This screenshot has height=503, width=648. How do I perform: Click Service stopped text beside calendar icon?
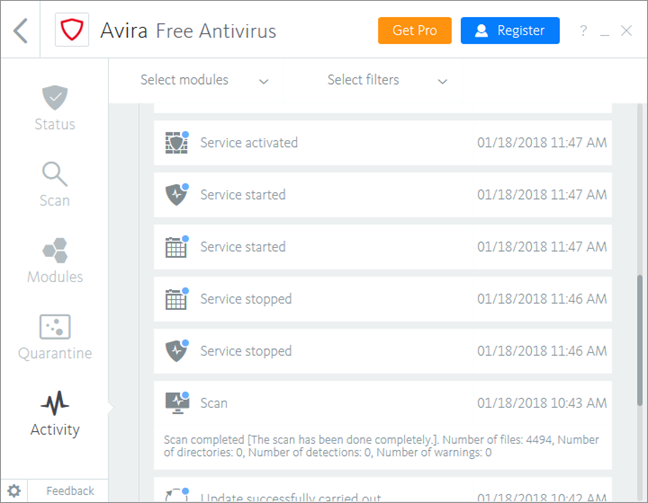(x=246, y=299)
